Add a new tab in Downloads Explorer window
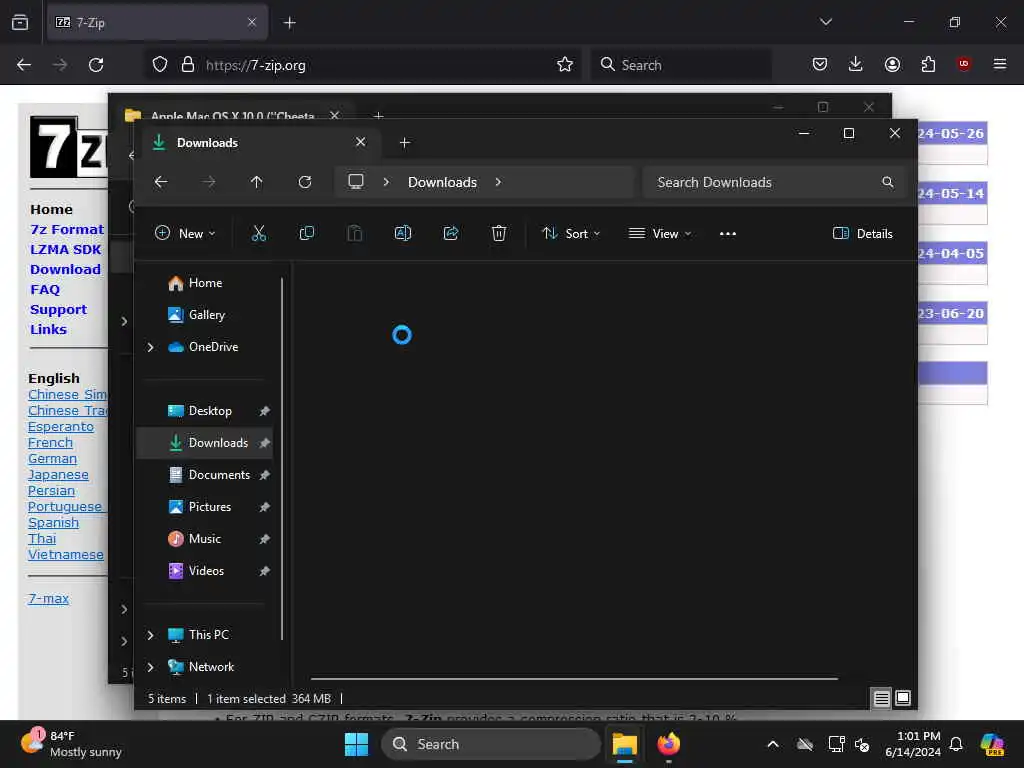The image size is (1024, 768). [x=404, y=142]
